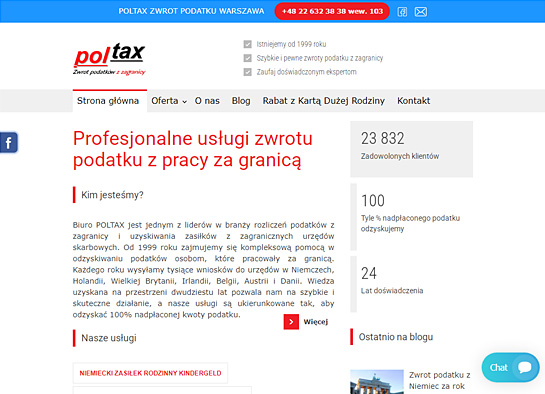Click the 100 Tyle % nadpłaconego podatku counter
The width and height of the screenshot is (545, 394).
[x=412, y=217]
